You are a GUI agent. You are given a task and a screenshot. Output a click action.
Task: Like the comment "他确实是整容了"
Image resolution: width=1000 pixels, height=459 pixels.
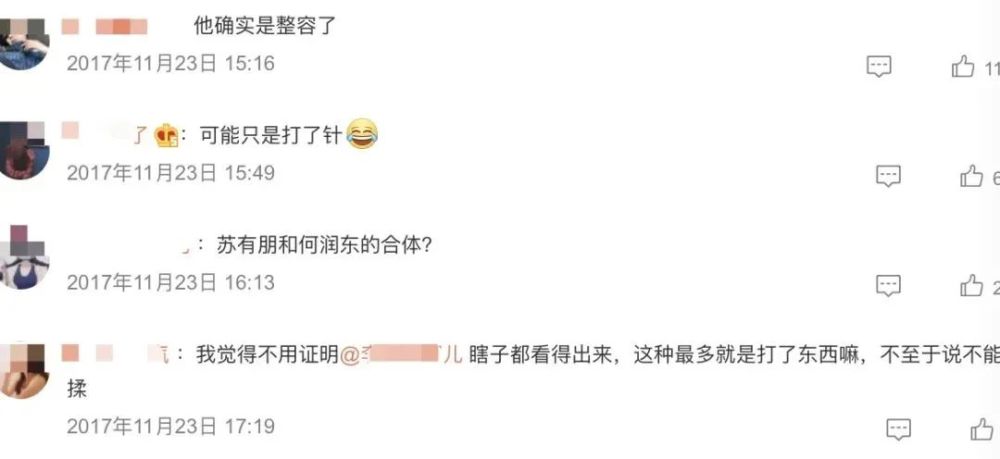pos(963,66)
